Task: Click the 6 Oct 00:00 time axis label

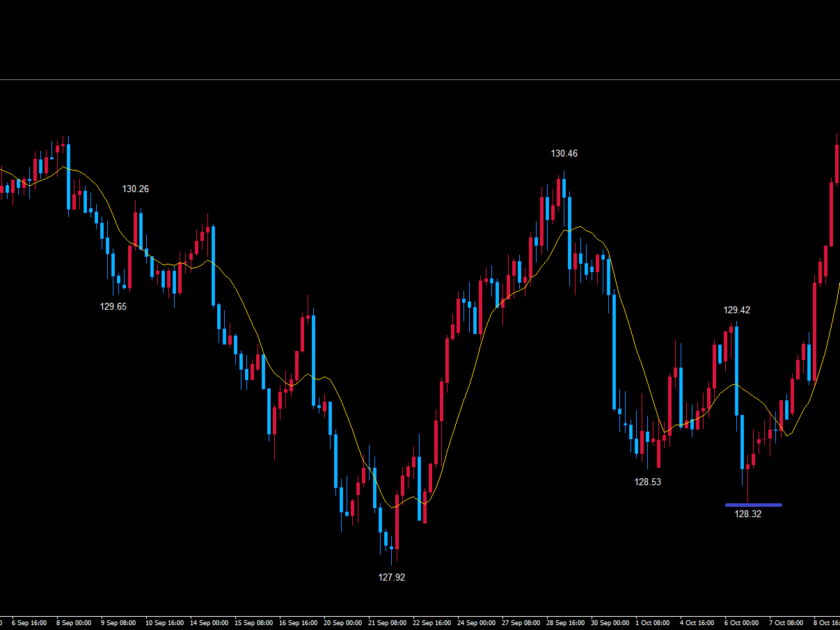Action: click(x=743, y=622)
